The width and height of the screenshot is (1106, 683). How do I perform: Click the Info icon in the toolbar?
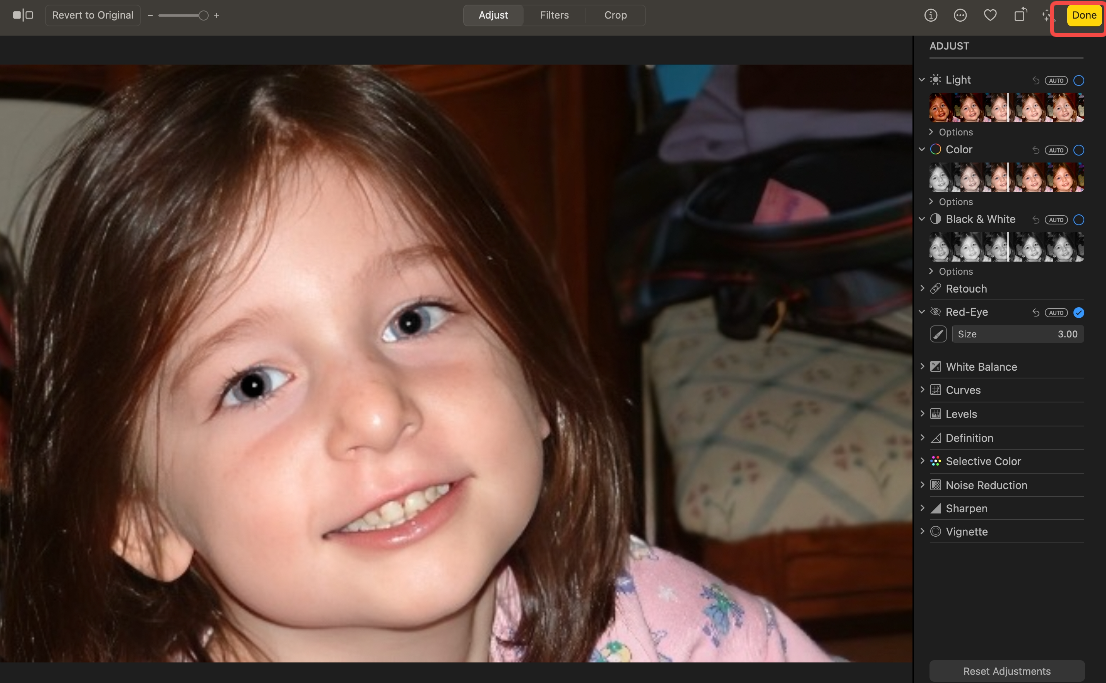point(930,15)
